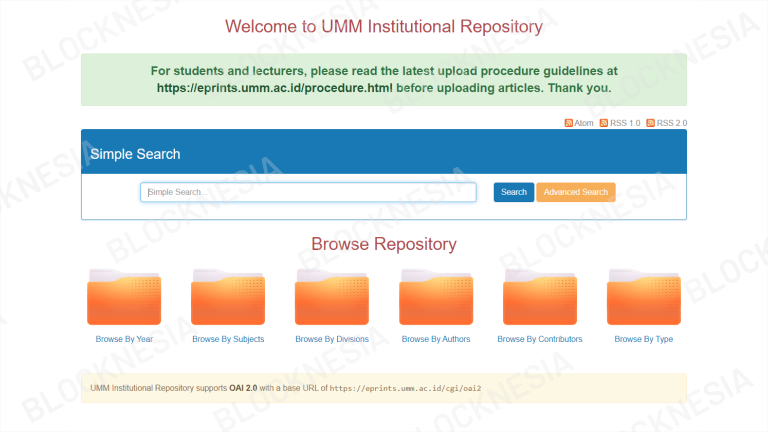This screenshot has height=432, width=768.
Task: Click the Welcome to UMM Institutional Repository title
Action: click(384, 26)
